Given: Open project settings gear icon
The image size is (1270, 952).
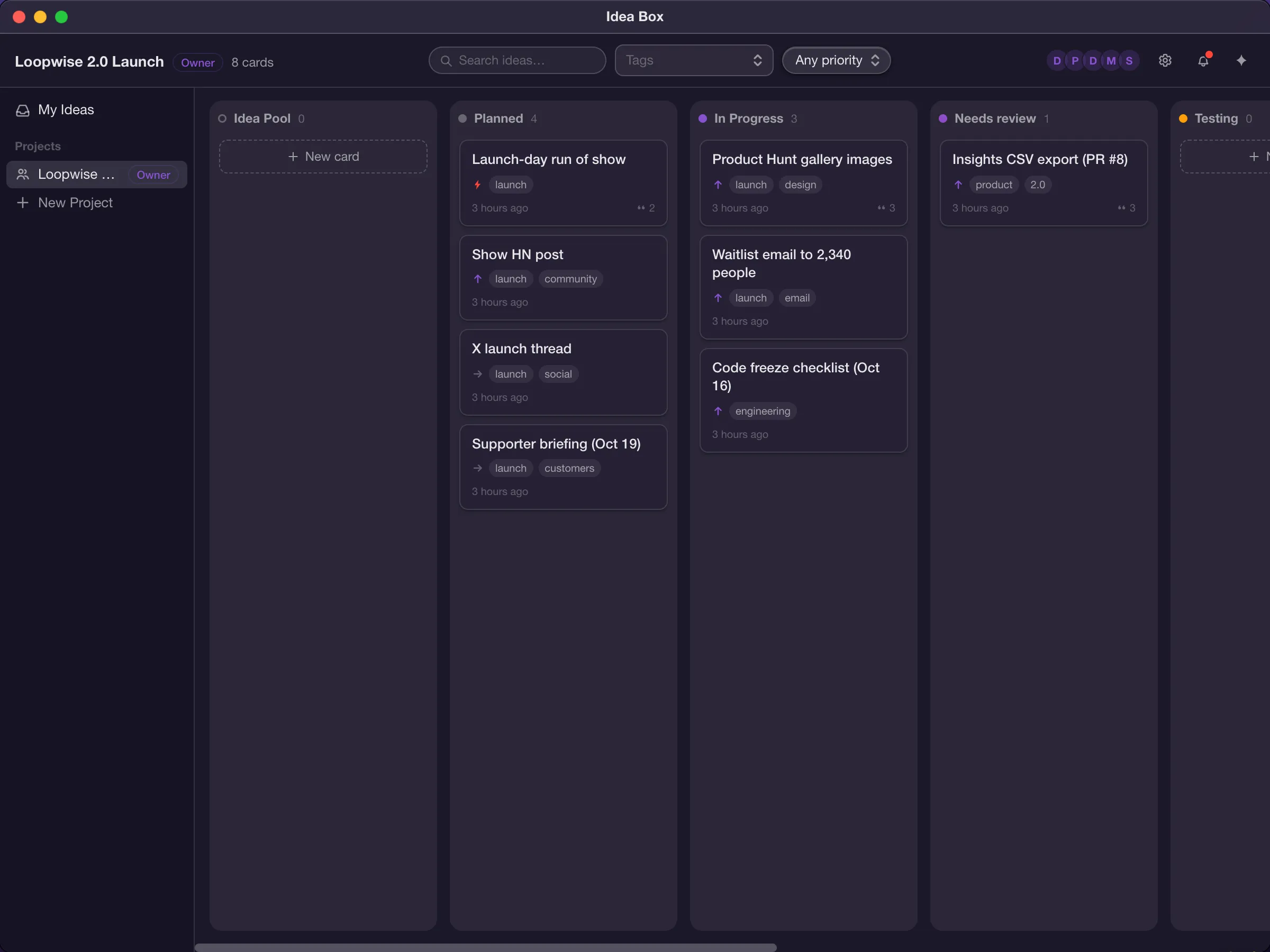Looking at the screenshot, I should [1164, 60].
